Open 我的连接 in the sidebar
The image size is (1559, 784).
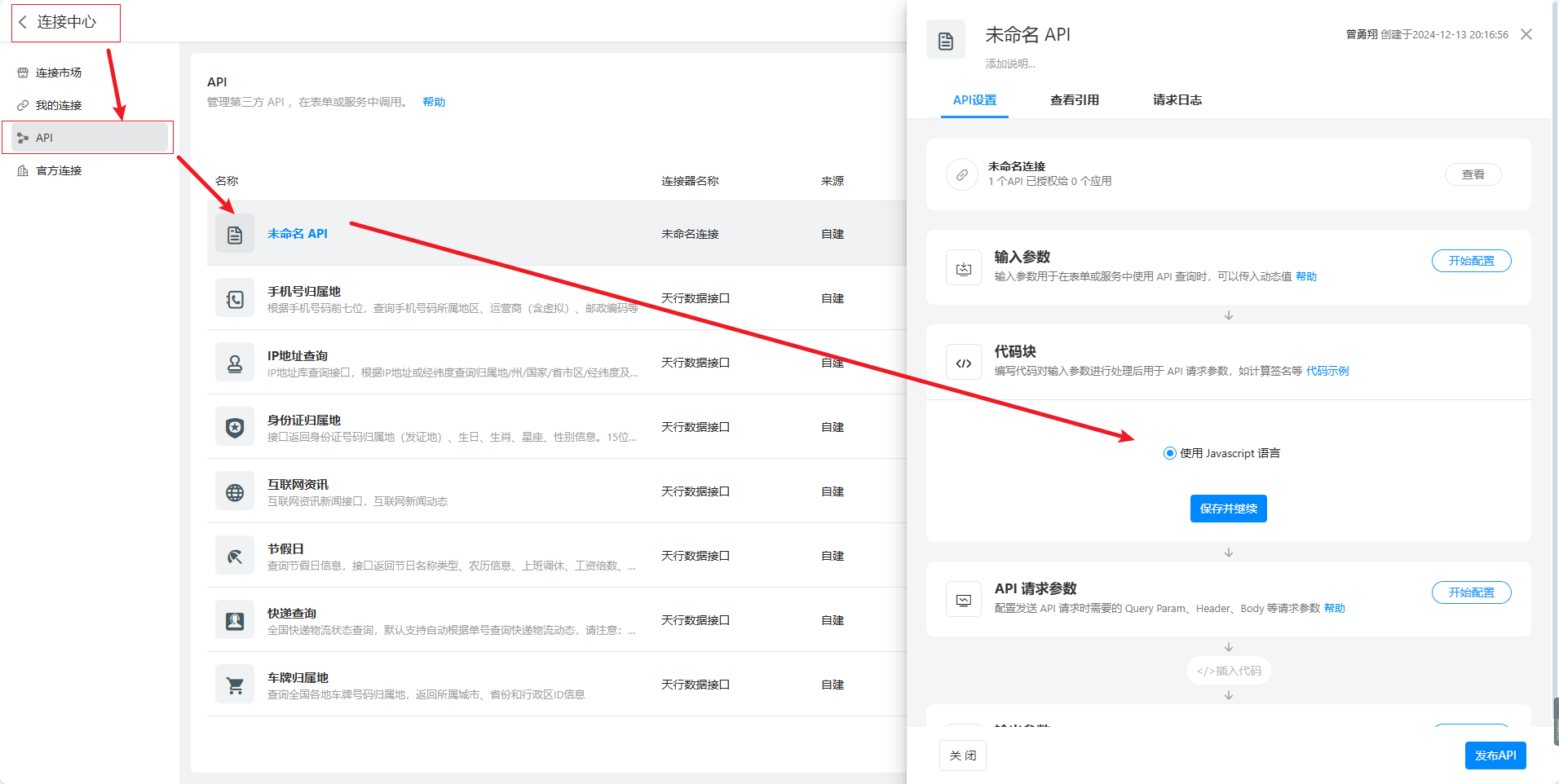(58, 105)
